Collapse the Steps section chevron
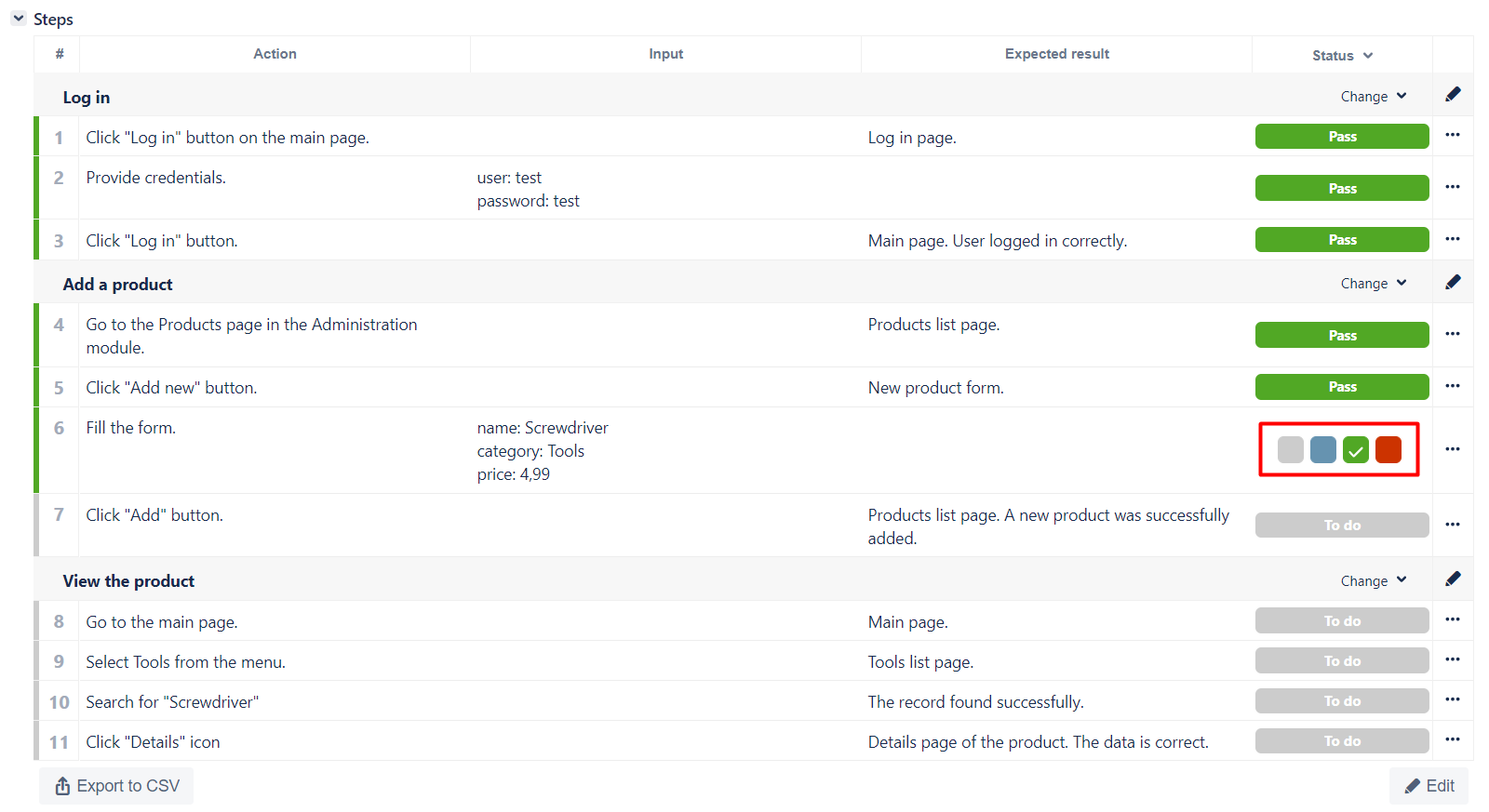The width and height of the screenshot is (1489, 812). (x=19, y=19)
